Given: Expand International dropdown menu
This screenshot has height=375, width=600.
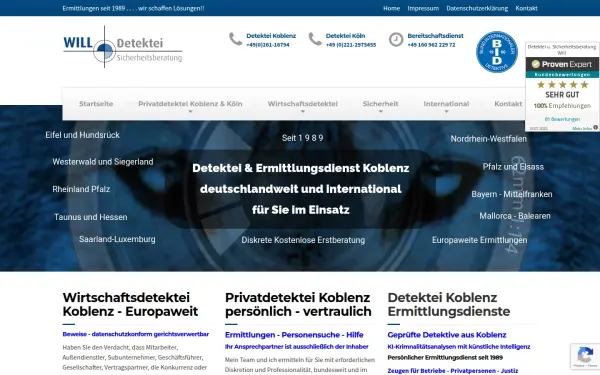Looking at the screenshot, I should pyautogui.click(x=446, y=104).
